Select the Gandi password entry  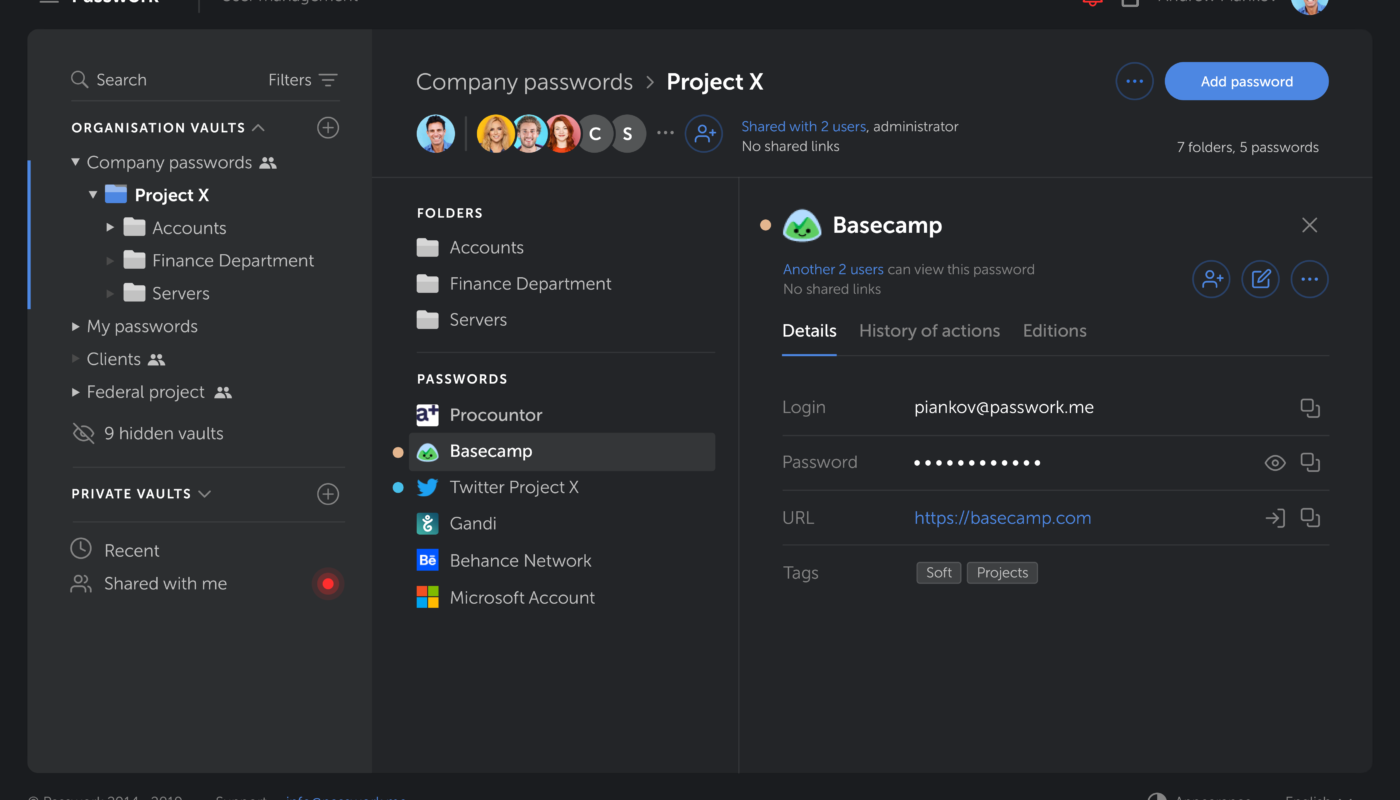pos(562,523)
